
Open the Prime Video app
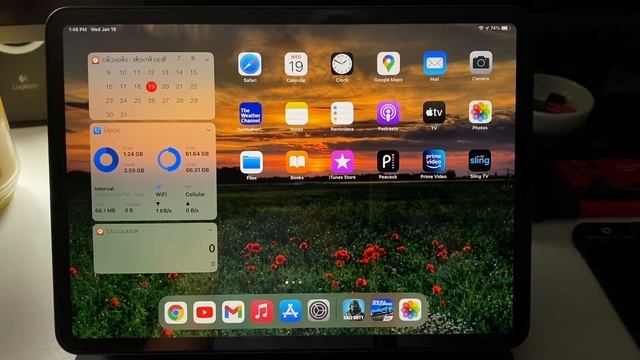(x=434, y=161)
